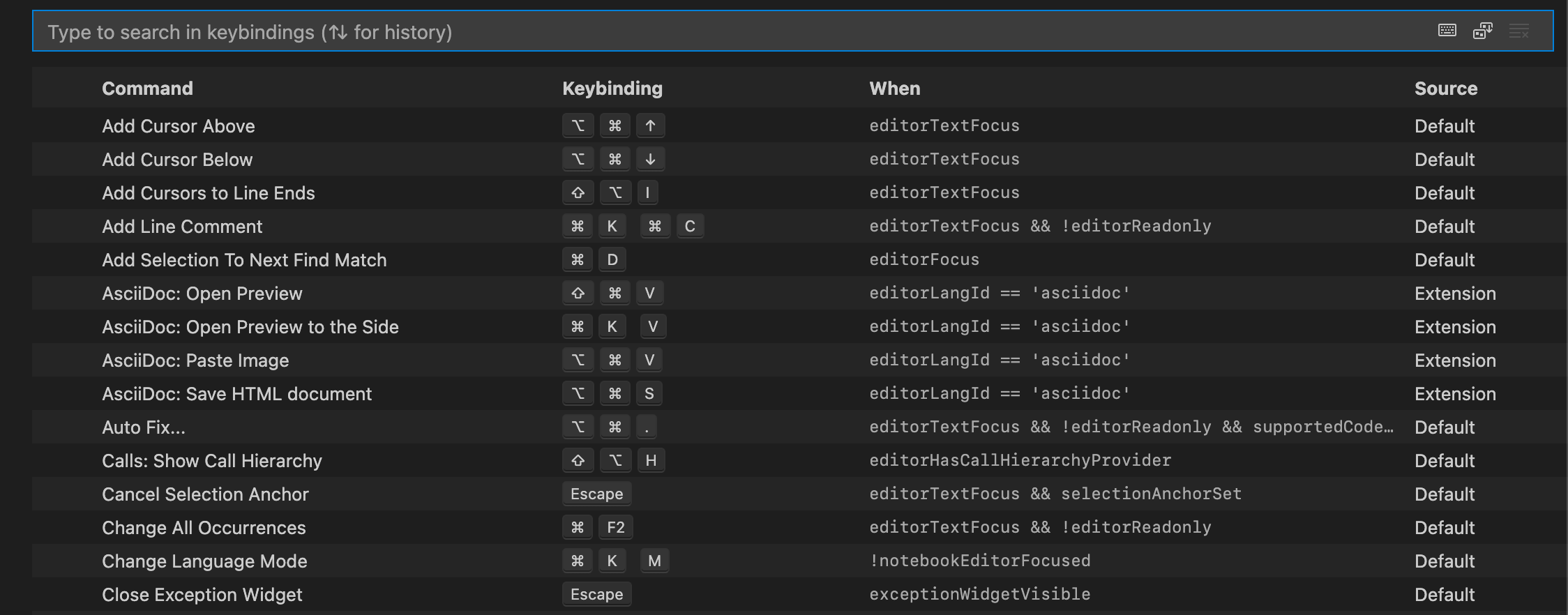Select the Change Language Mode command
This screenshot has height=615, width=1568.
(x=204, y=561)
